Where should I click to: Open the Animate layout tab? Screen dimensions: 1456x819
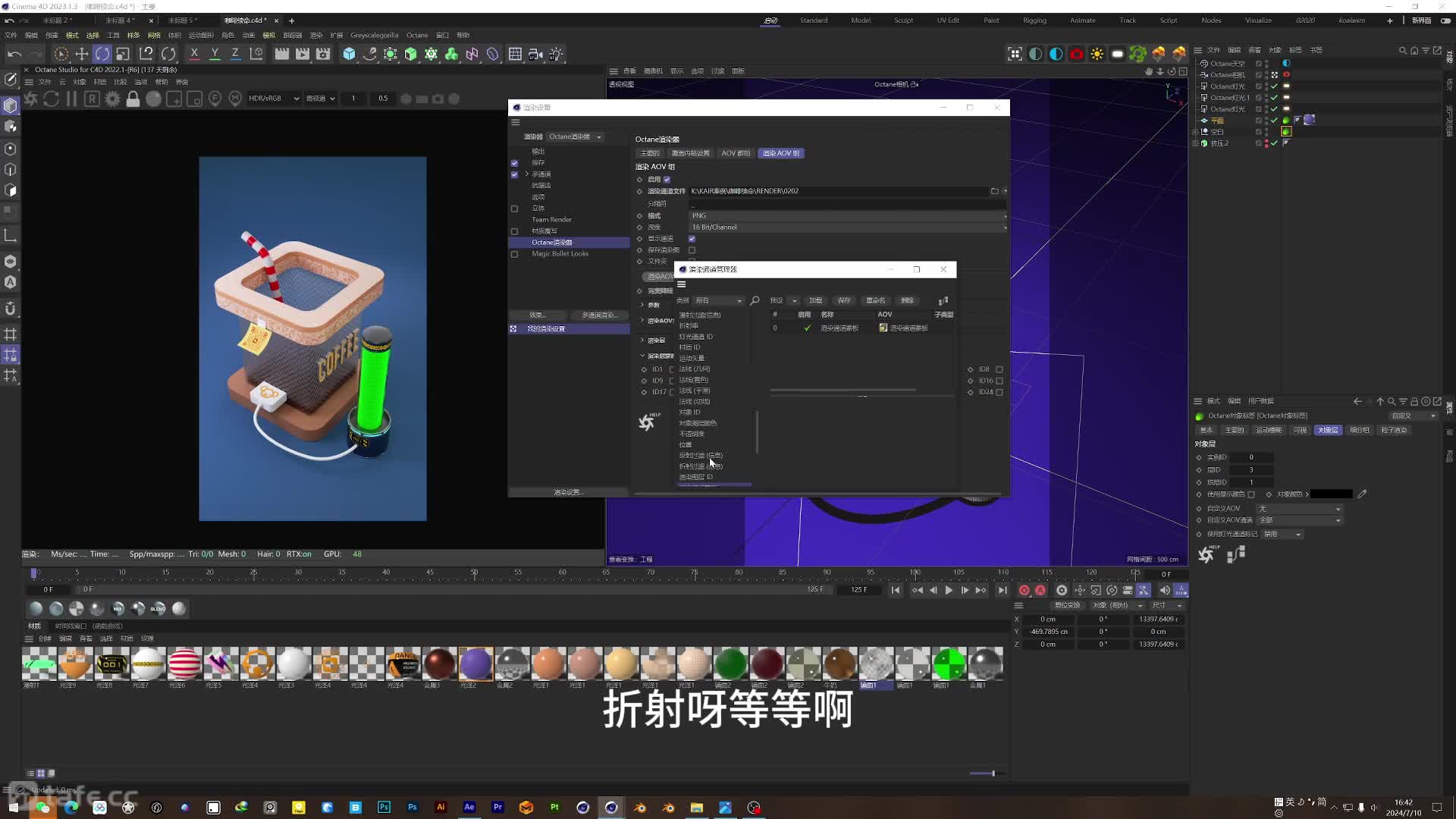coord(1082,20)
